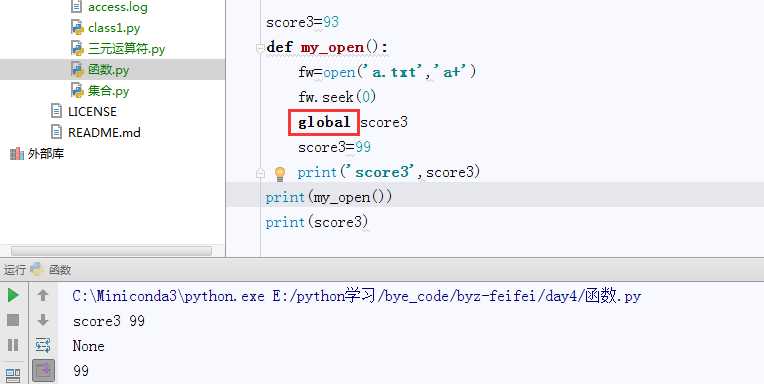Screen dimensions: 764x384
Task: Click the 'score3 99' output line
Action: coord(109,321)
